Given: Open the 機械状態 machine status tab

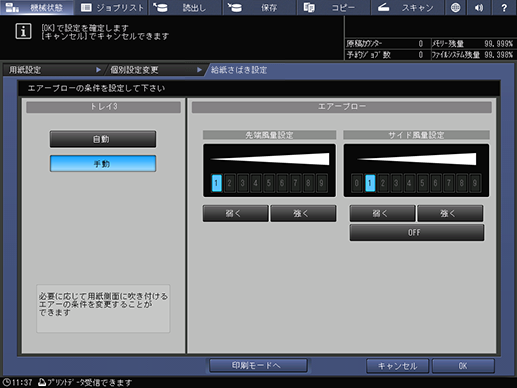Looking at the screenshot, I should [x=37, y=7].
